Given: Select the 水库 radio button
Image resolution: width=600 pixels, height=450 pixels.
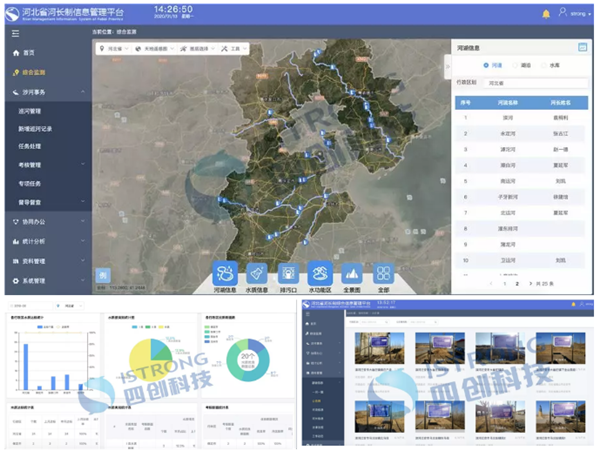Looking at the screenshot, I should coord(546,66).
